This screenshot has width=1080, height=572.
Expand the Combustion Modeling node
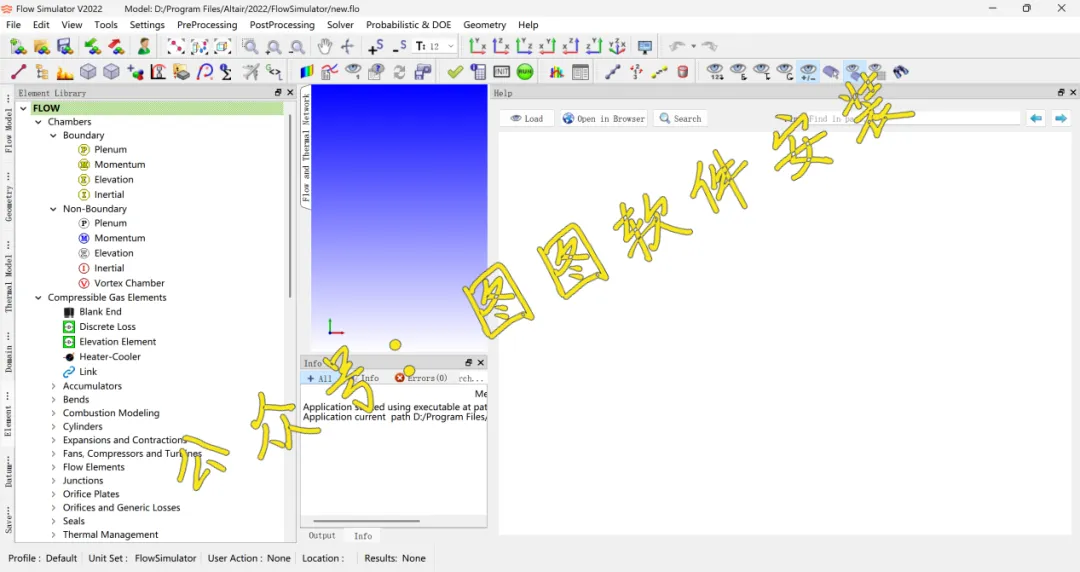(53, 413)
